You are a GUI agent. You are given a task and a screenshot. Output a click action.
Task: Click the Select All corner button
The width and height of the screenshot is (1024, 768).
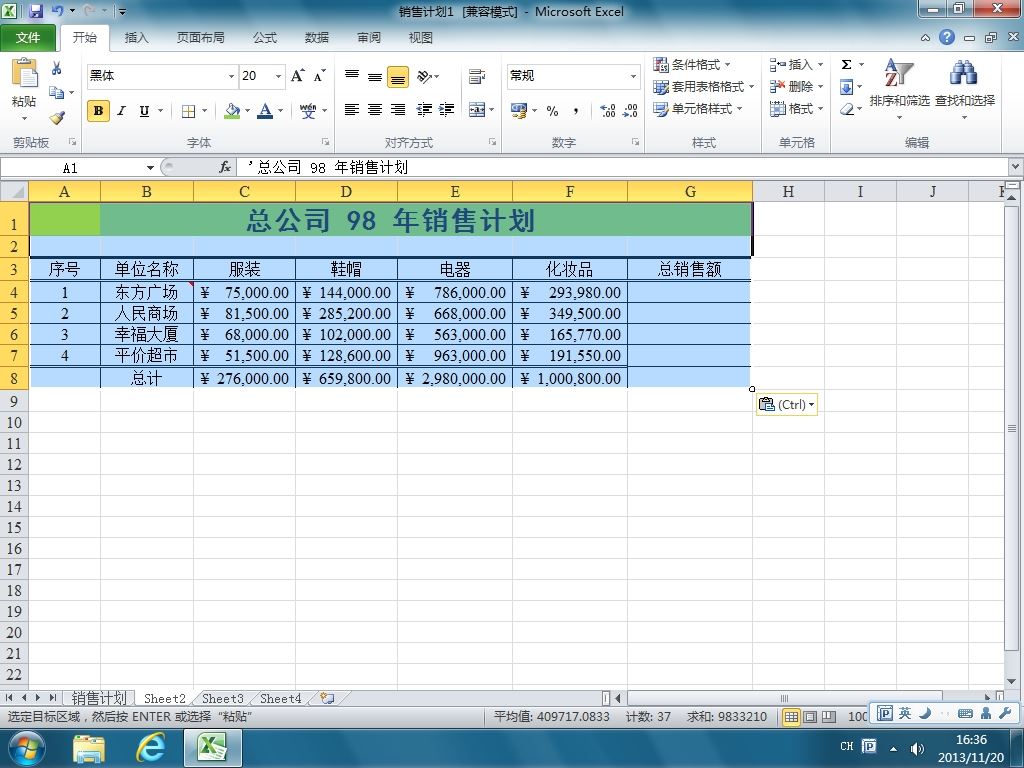pyautogui.click(x=14, y=191)
